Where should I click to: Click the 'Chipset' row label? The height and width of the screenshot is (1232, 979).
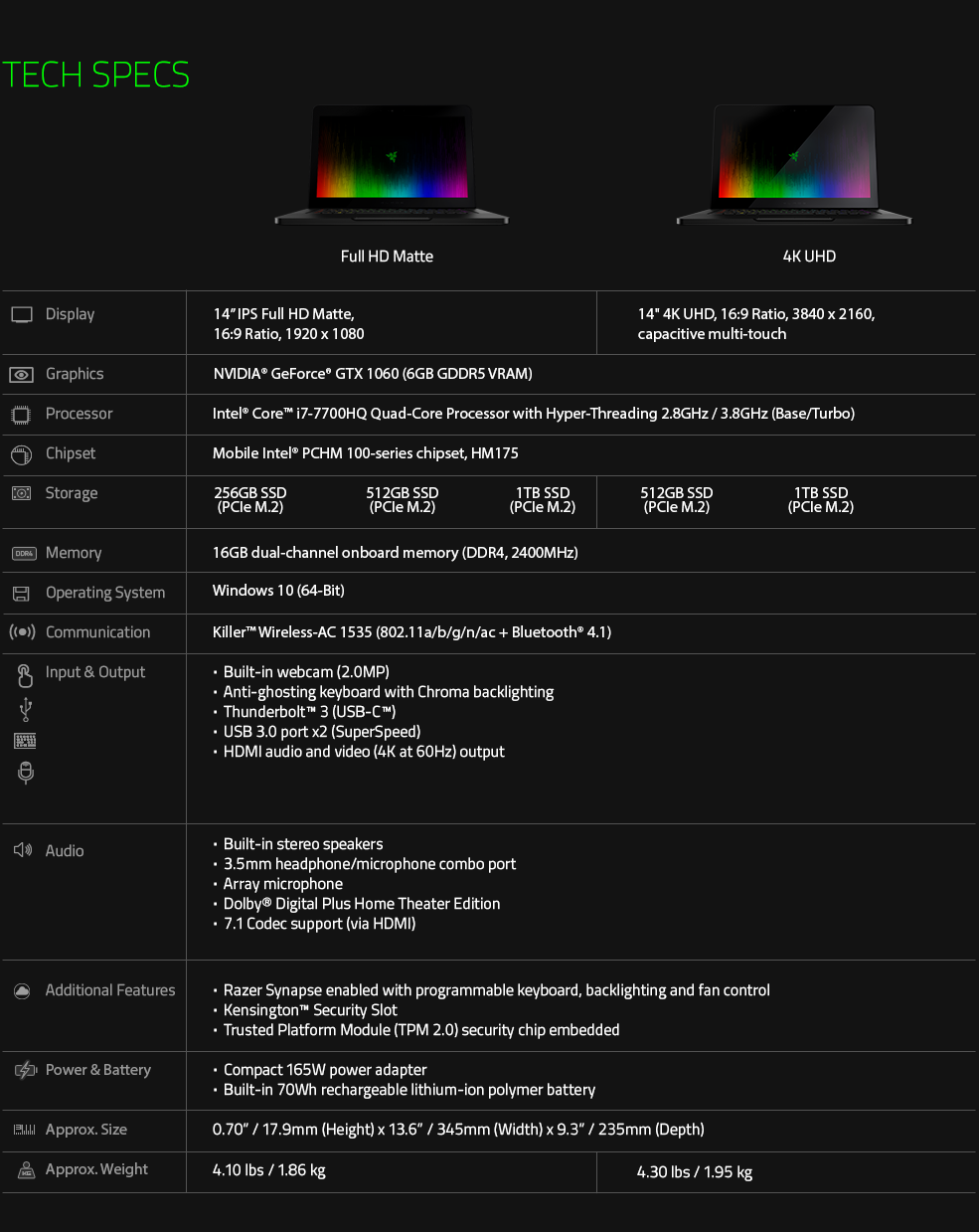[x=71, y=453]
